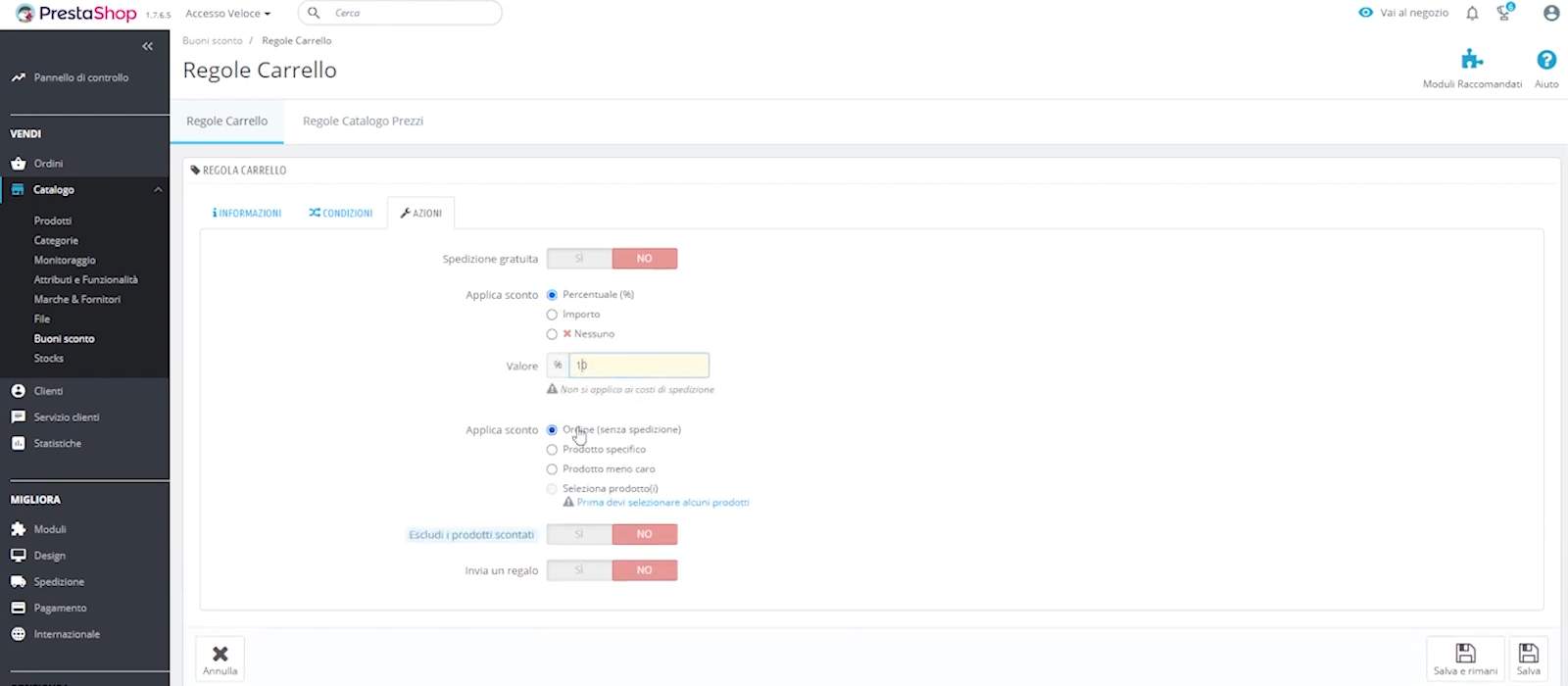Collapse sidebar with double-chevron icon

pyautogui.click(x=147, y=46)
